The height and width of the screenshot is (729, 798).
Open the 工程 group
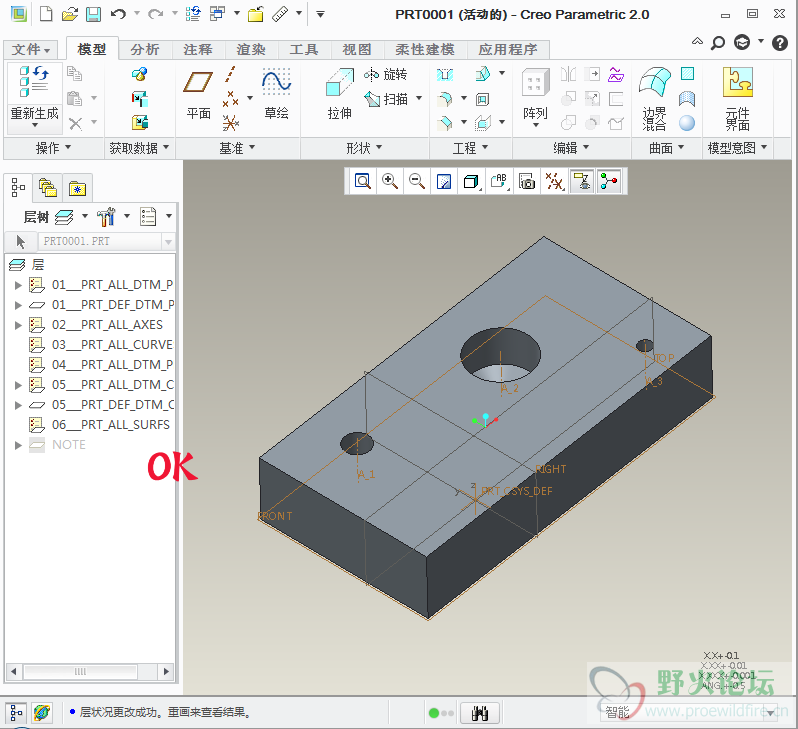(470, 148)
